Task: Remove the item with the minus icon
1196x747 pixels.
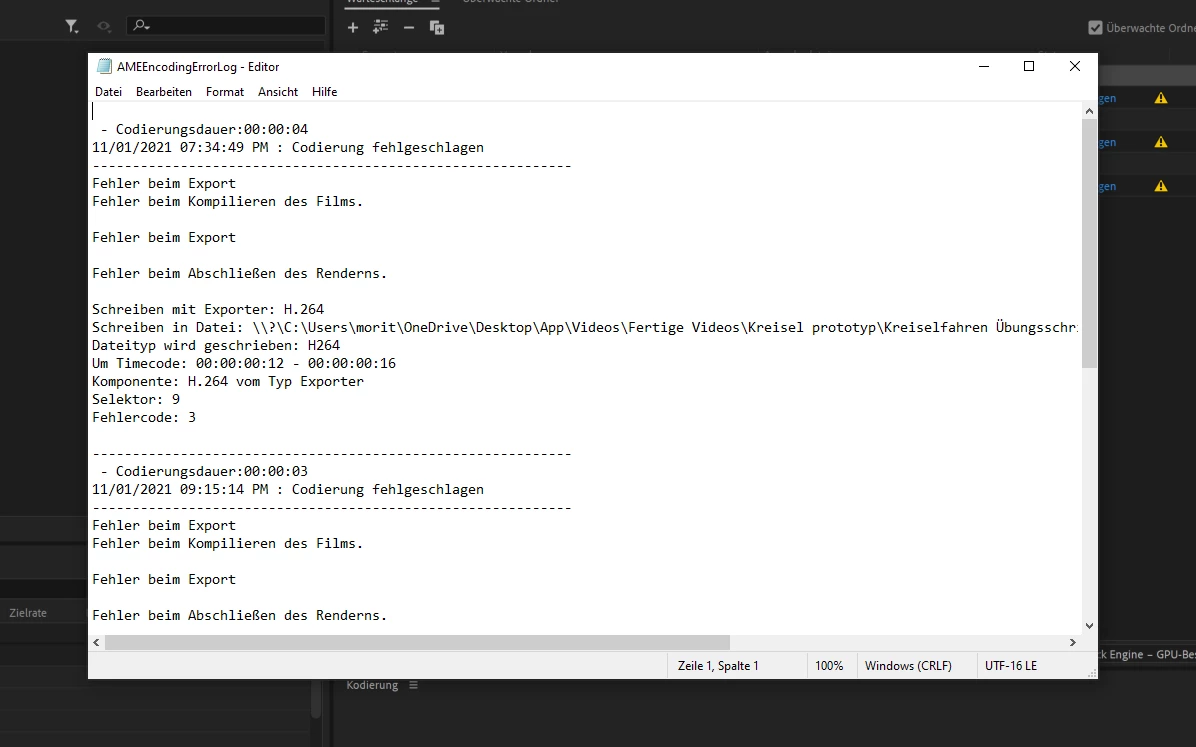Action: click(x=409, y=27)
